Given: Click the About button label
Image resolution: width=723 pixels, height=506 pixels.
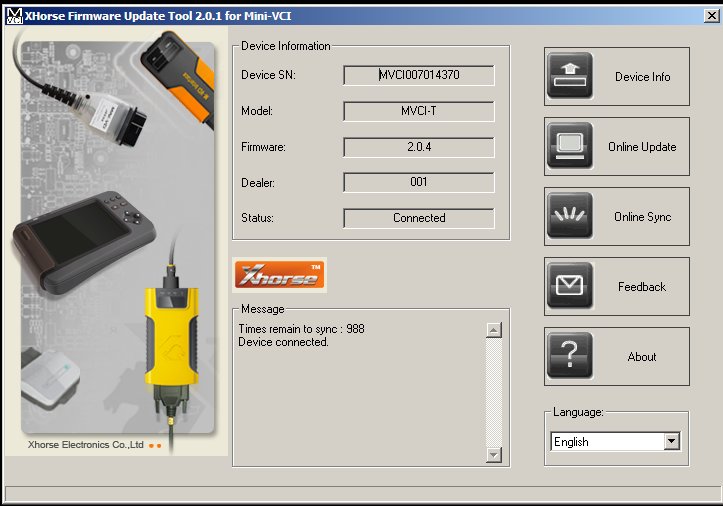Looking at the screenshot, I should tap(641, 357).
